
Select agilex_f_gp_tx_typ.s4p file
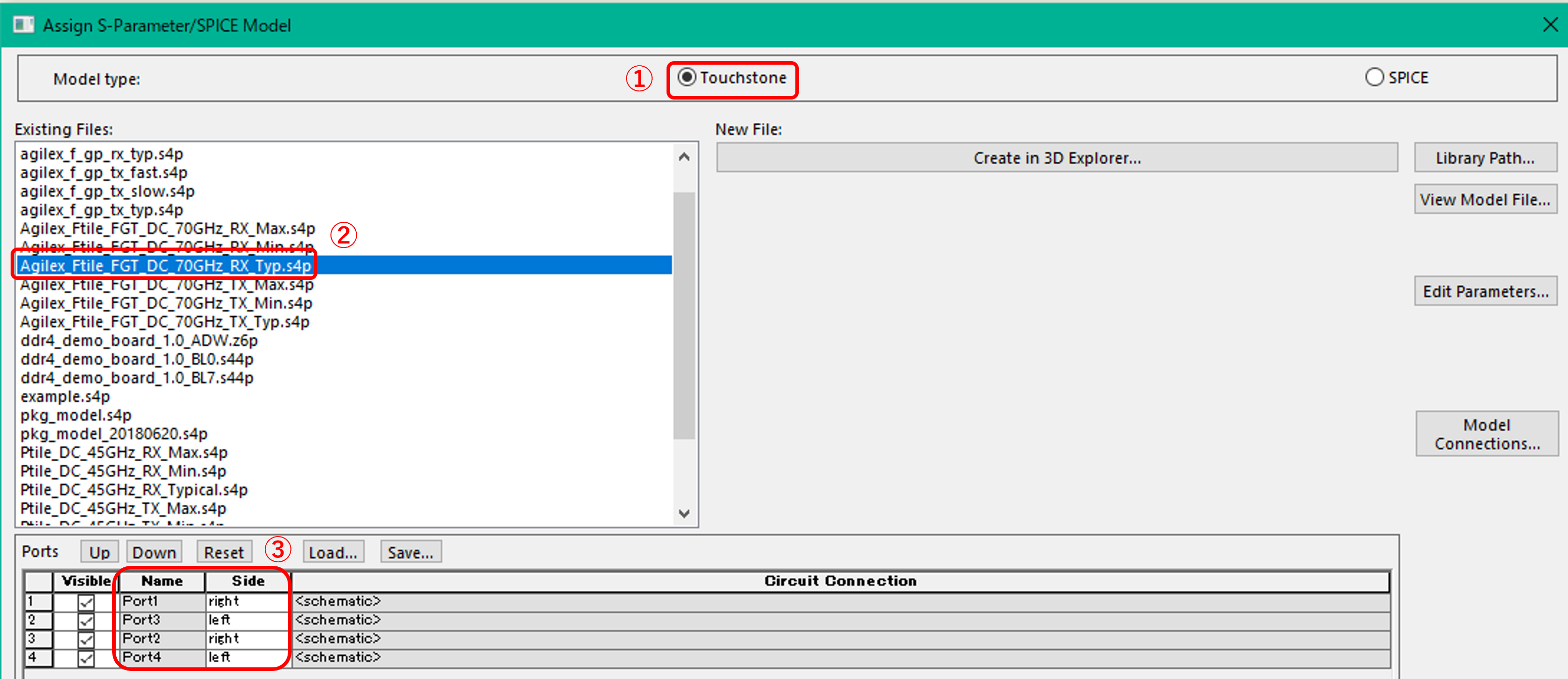coord(102,210)
